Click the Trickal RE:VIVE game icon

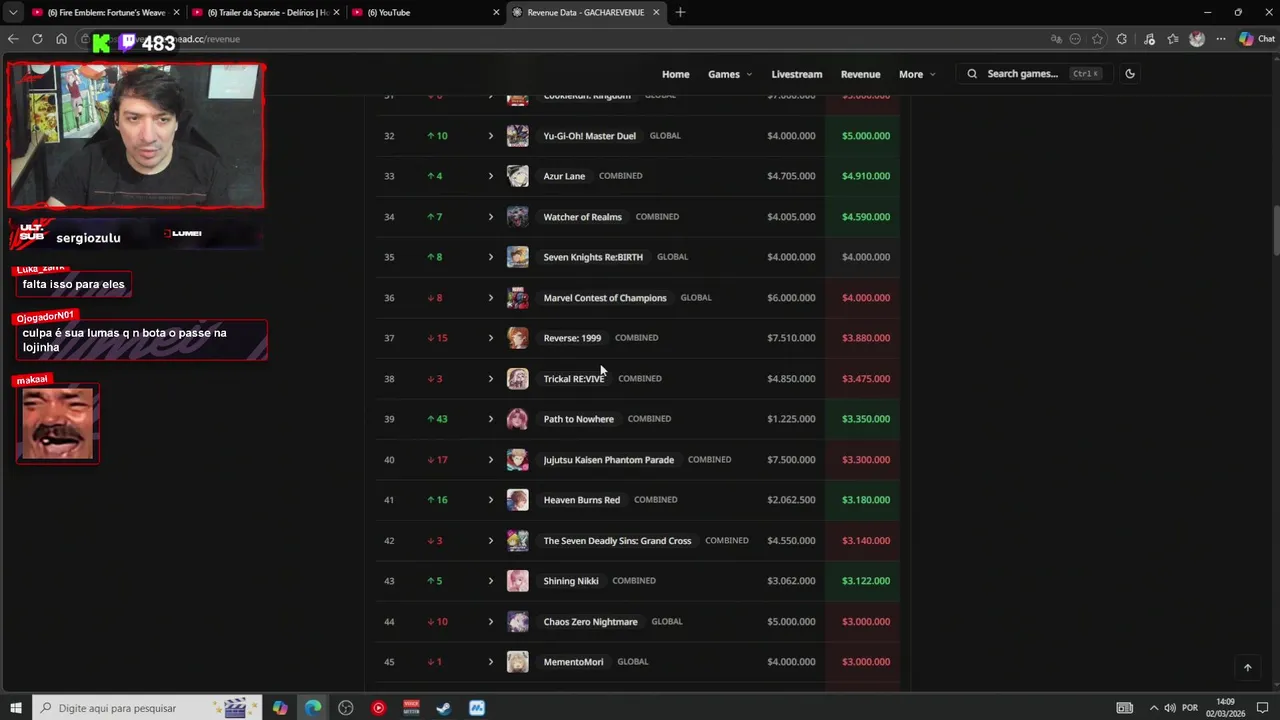point(517,379)
